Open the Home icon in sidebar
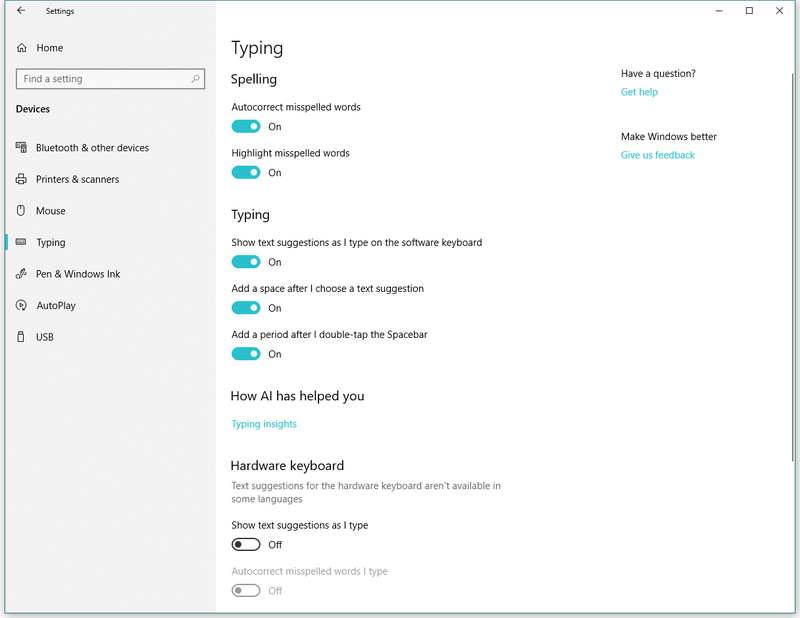The height and width of the screenshot is (618, 800). (x=21, y=48)
